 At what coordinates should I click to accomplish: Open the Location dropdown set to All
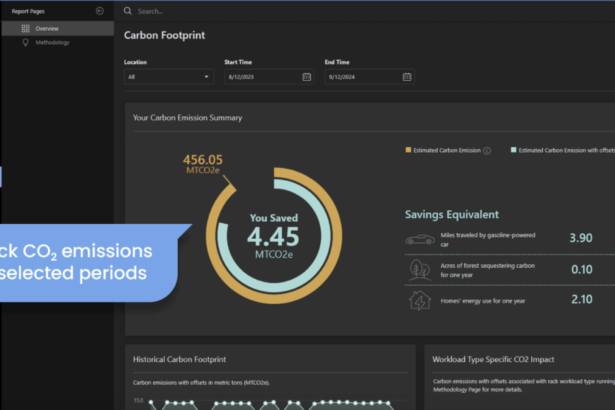tap(169, 77)
